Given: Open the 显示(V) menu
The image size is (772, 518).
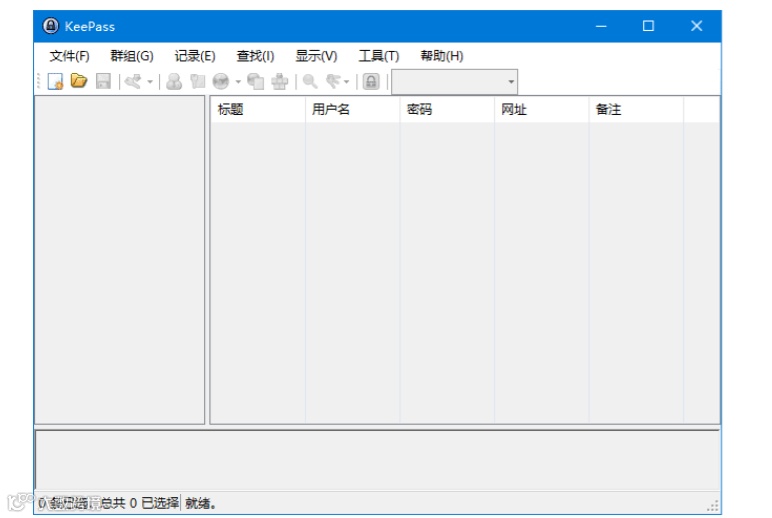Looking at the screenshot, I should (317, 56).
